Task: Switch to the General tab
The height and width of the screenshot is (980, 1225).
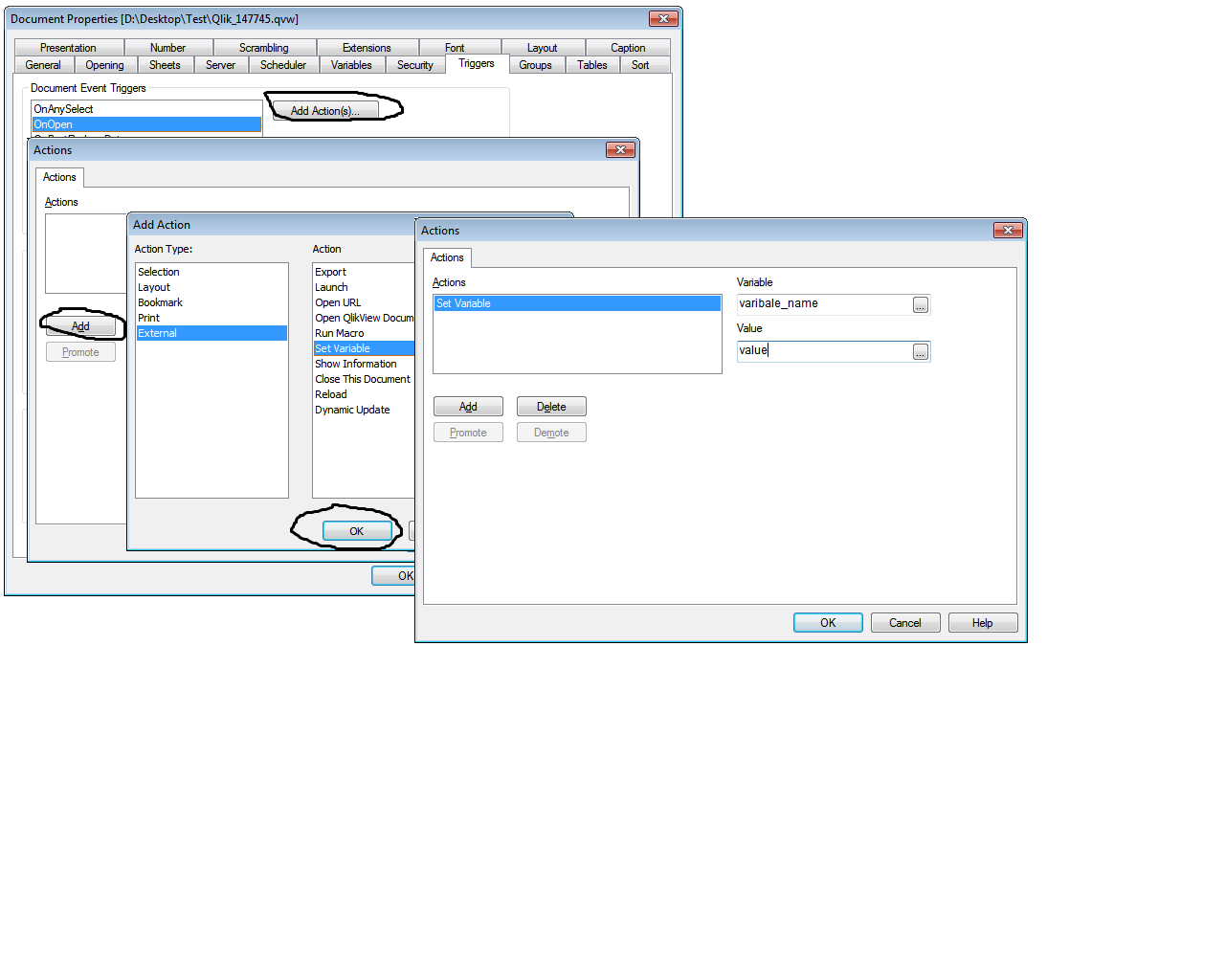Action: (x=43, y=65)
